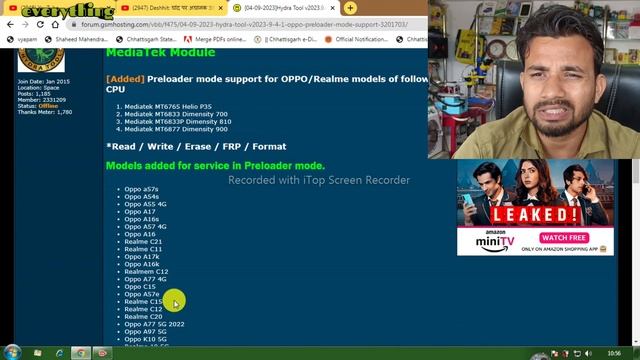This screenshot has width=640, height=360.
Task: Click the Offline status text
Action: (48, 106)
